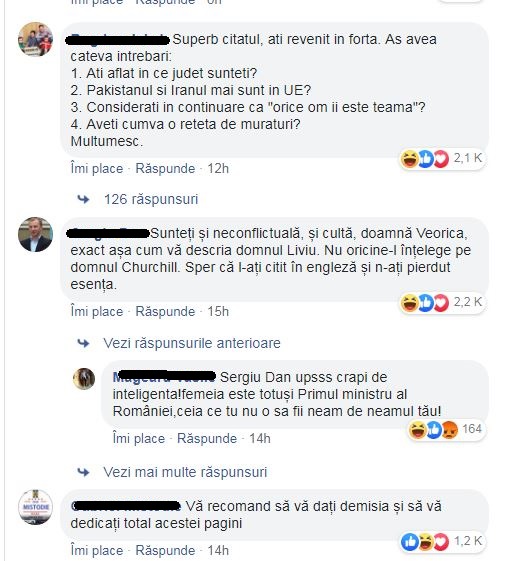
Task: Expand Vezi mai multe răspunsuri
Action: (x=185, y=472)
